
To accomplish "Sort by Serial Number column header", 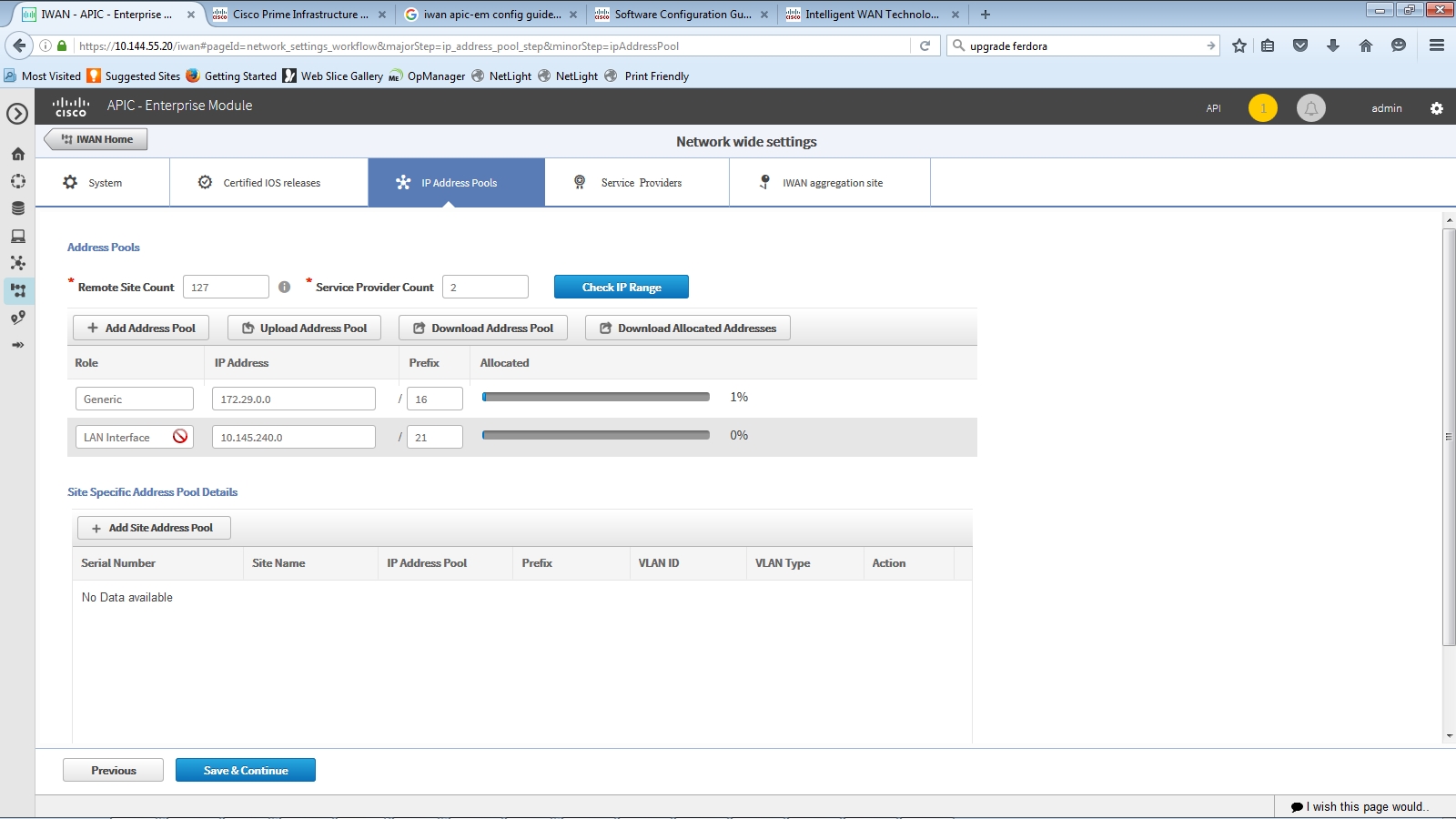I will 118,563.
